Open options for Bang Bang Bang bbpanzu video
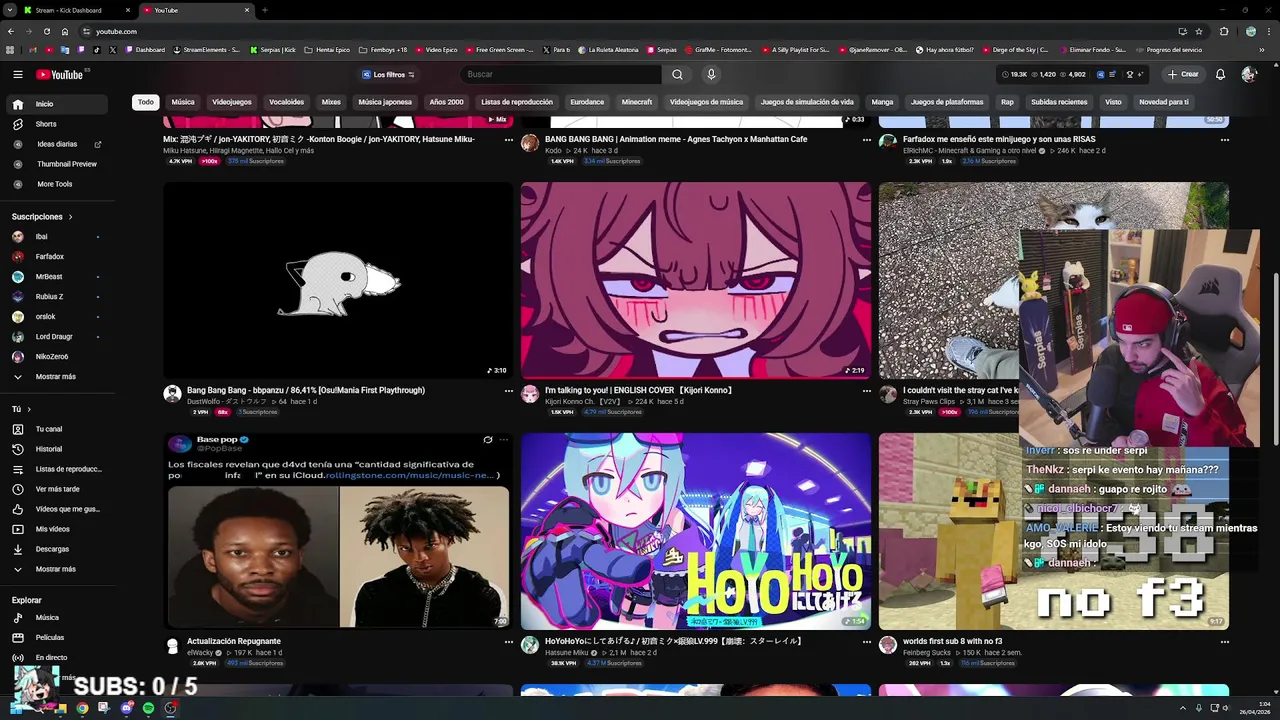 pyautogui.click(x=508, y=391)
